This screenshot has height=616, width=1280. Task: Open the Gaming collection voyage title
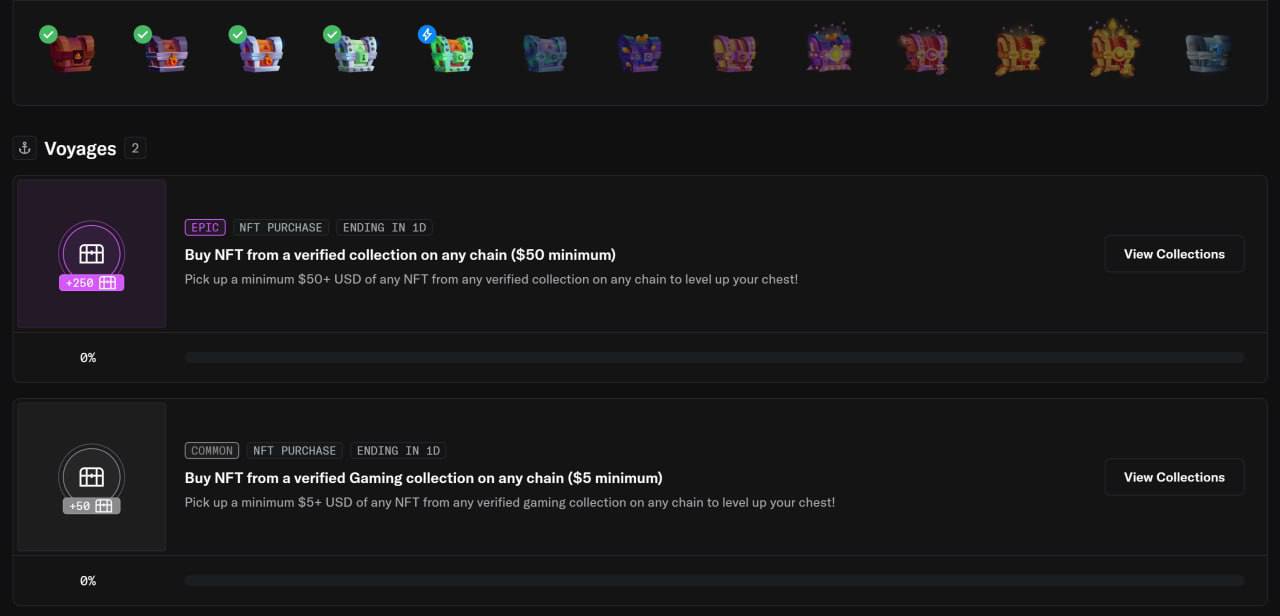click(423, 478)
